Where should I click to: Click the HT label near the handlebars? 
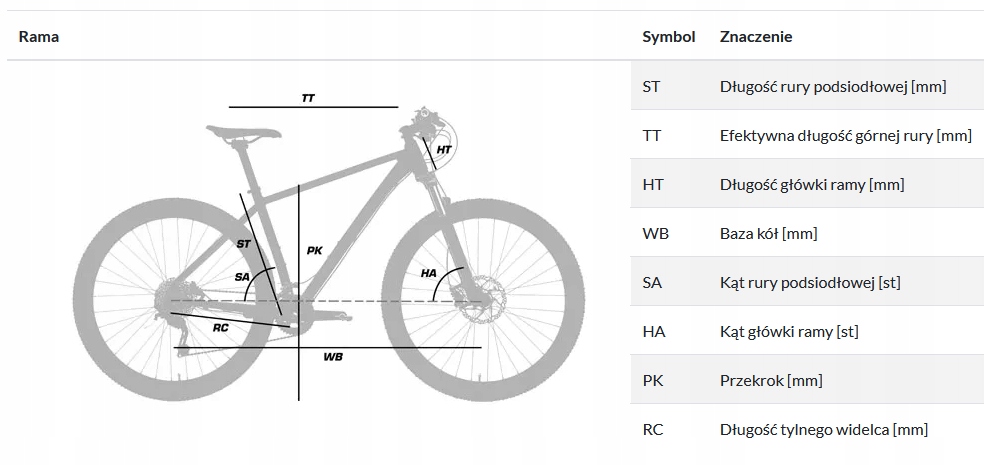[444, 150]
